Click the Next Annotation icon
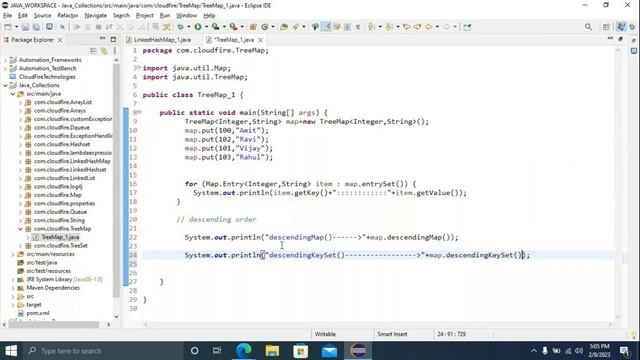 pyautogui.click(x=371, y=27)
